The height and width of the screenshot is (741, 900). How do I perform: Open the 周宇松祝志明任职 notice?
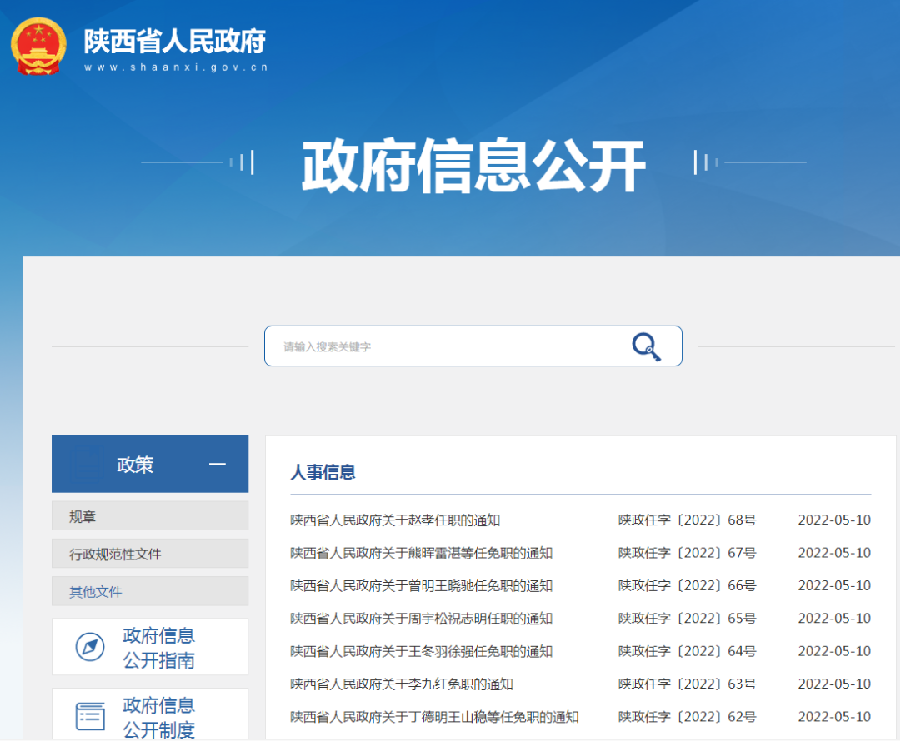[x=421, y=619]
